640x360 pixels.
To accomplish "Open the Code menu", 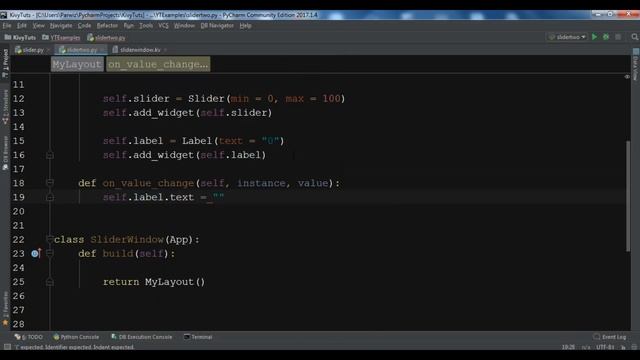I will click(x=84, y=25).
